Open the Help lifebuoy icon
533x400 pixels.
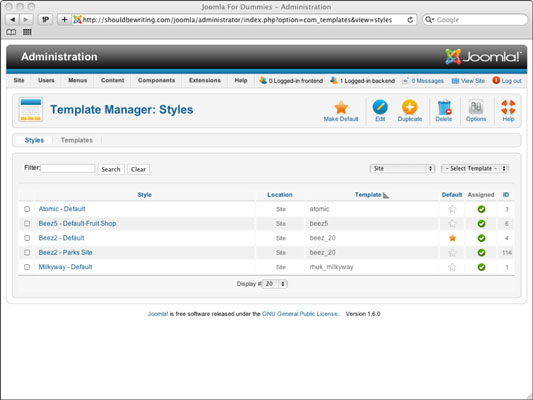pyautogui.click(x=508, y=107)
